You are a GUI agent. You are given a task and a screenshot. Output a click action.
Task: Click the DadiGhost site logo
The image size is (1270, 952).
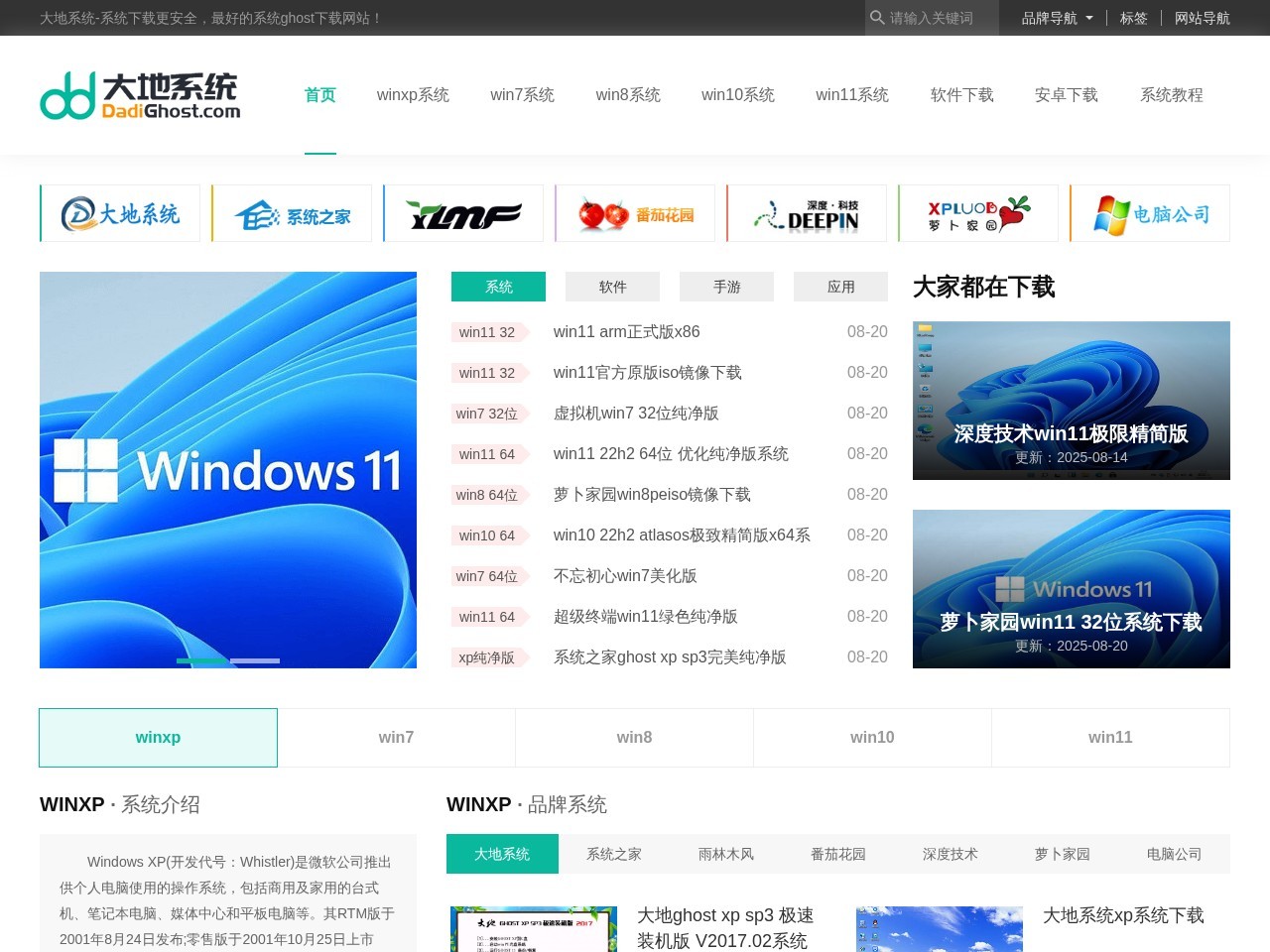(140, 96)
